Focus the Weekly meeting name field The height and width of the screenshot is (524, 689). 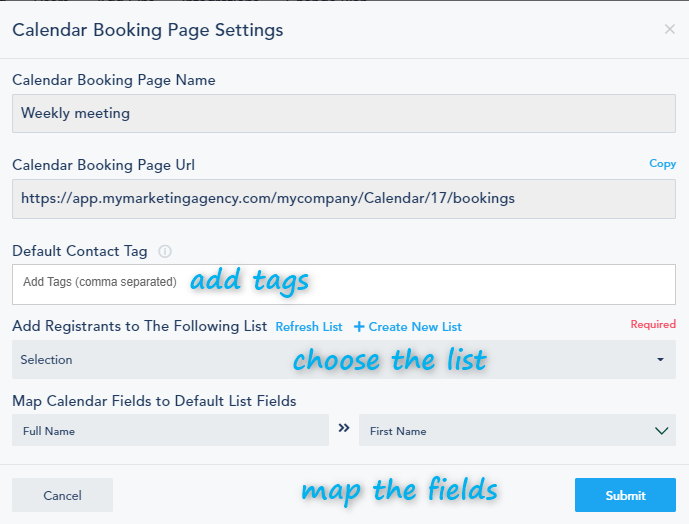point(344,114)
